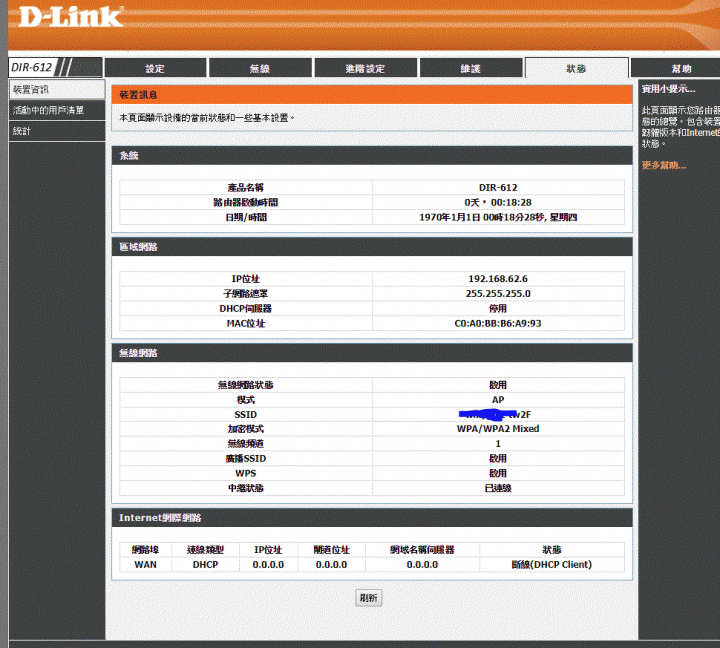Open the 進階設定 tab
Viewport: 720px width, 648px height.
(366, 68)
